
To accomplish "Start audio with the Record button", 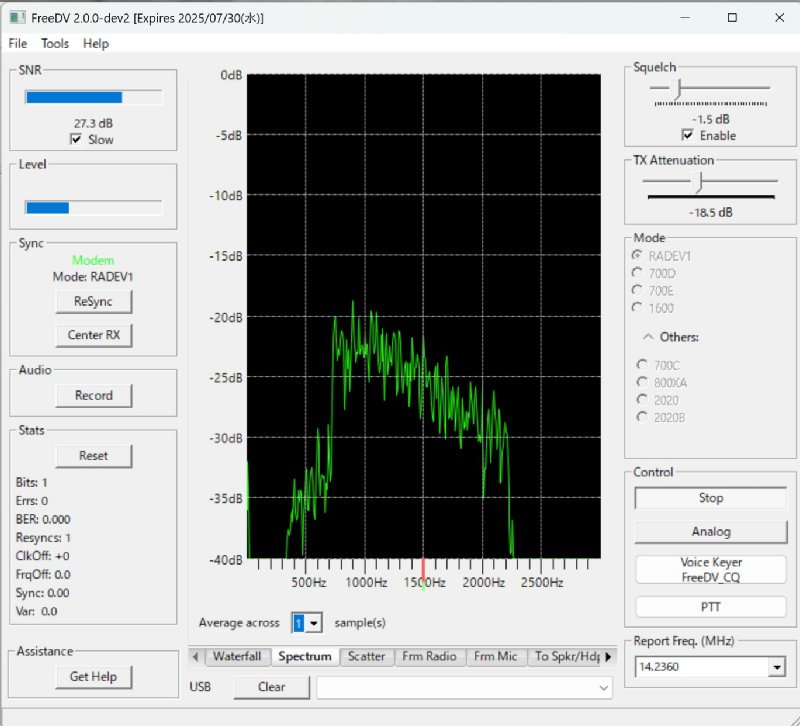I will [x=93, y=395].
